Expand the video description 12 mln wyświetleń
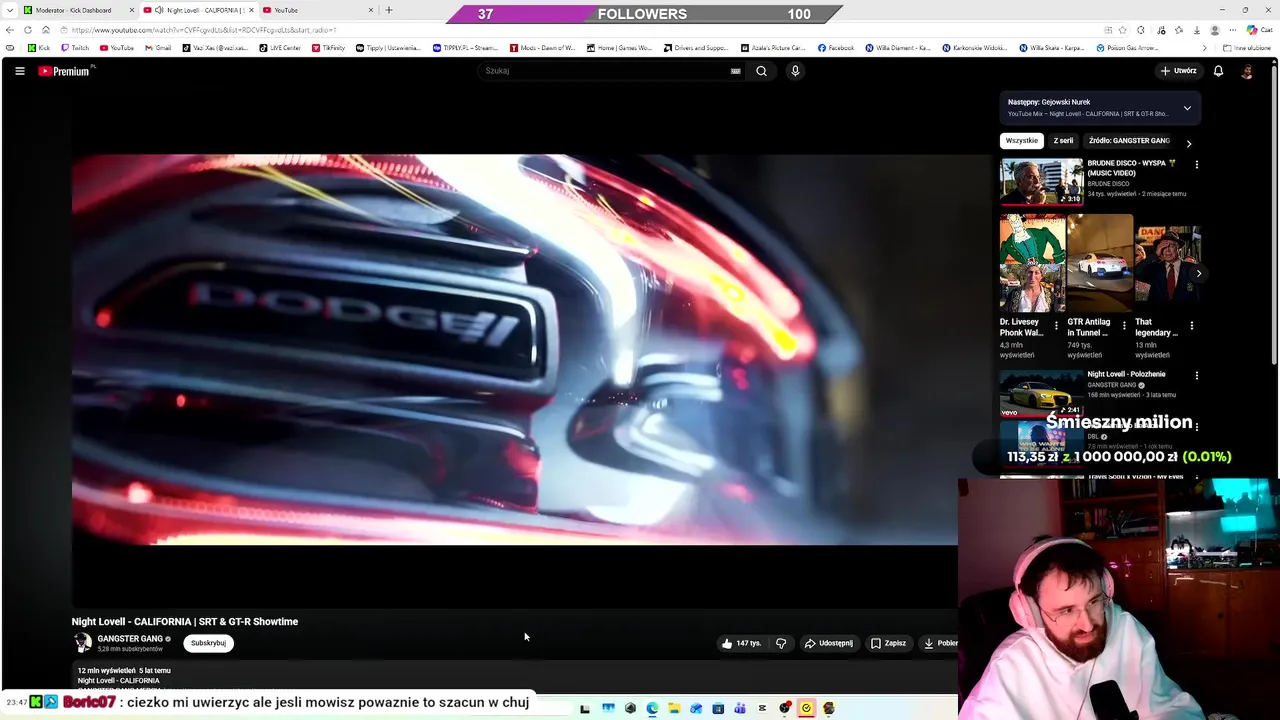This screenshot has height=720, width=1280. 124,671
